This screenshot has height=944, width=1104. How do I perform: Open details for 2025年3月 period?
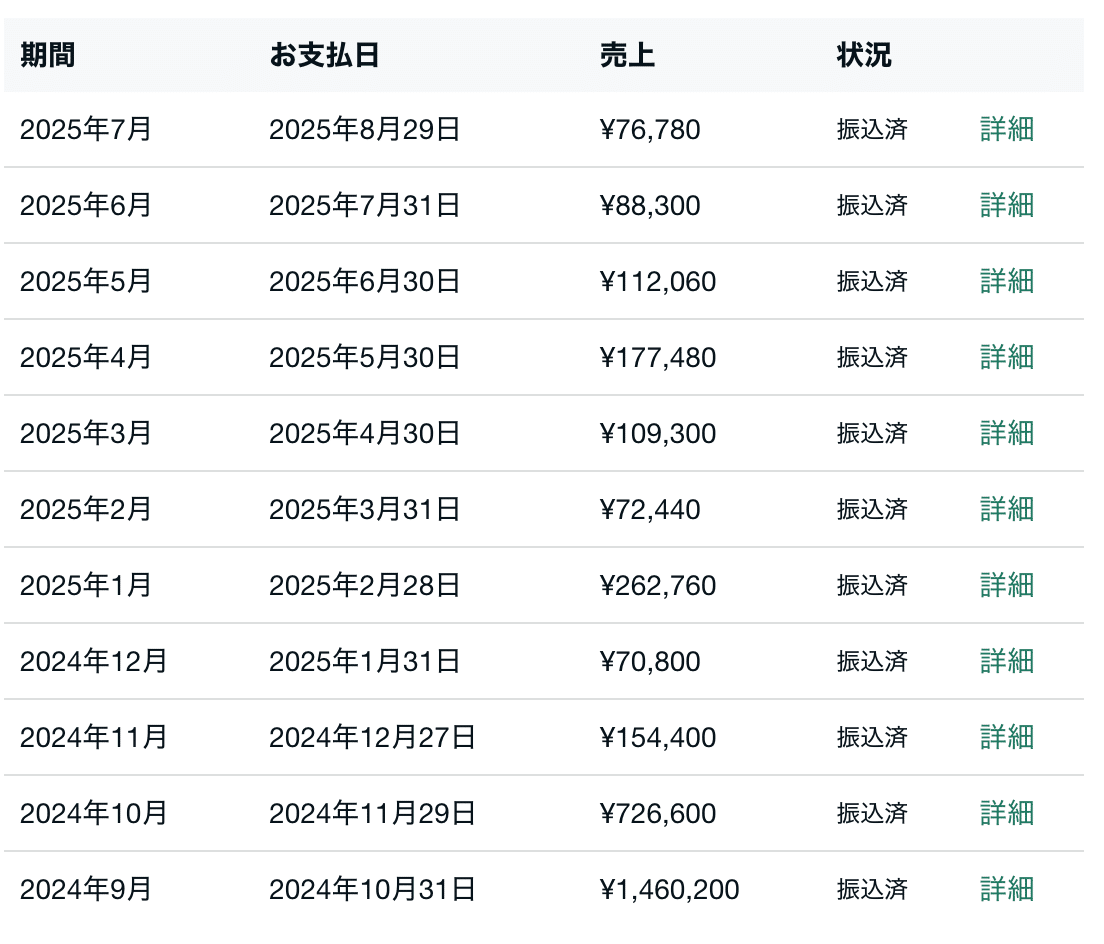[1006, 434]
